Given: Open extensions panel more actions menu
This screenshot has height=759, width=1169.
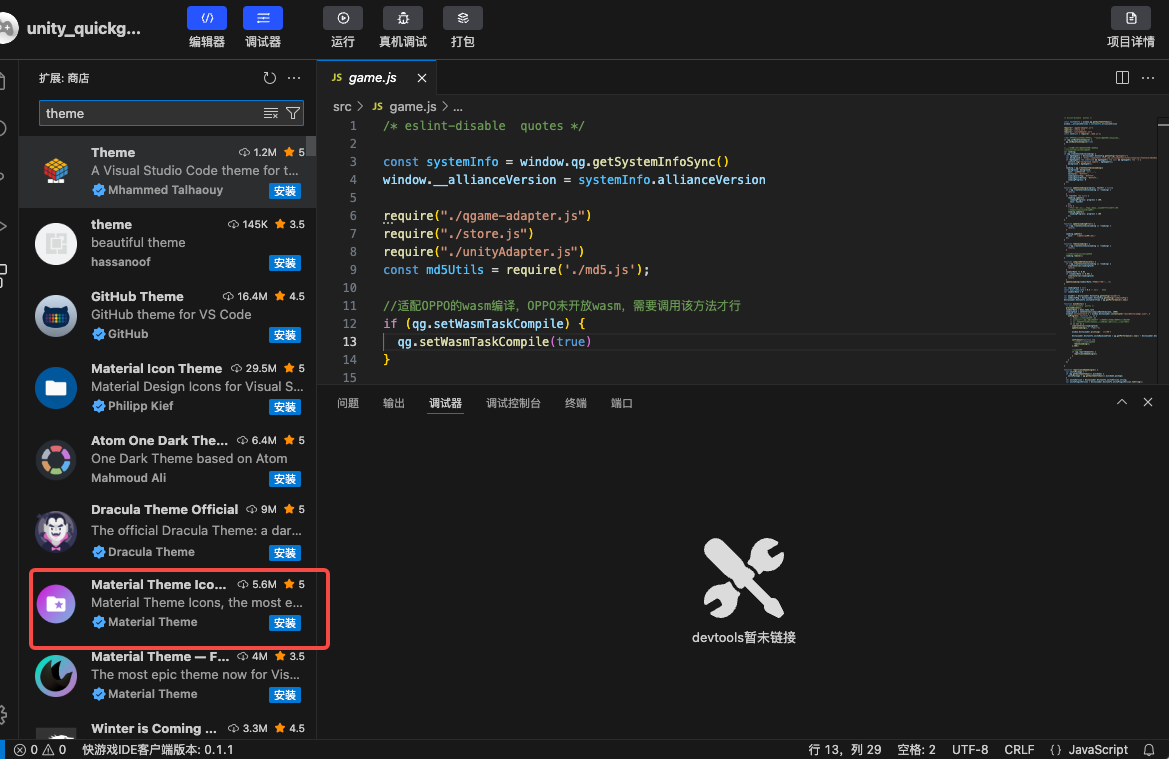Looking at the screenshot, I should click(294, 78).
